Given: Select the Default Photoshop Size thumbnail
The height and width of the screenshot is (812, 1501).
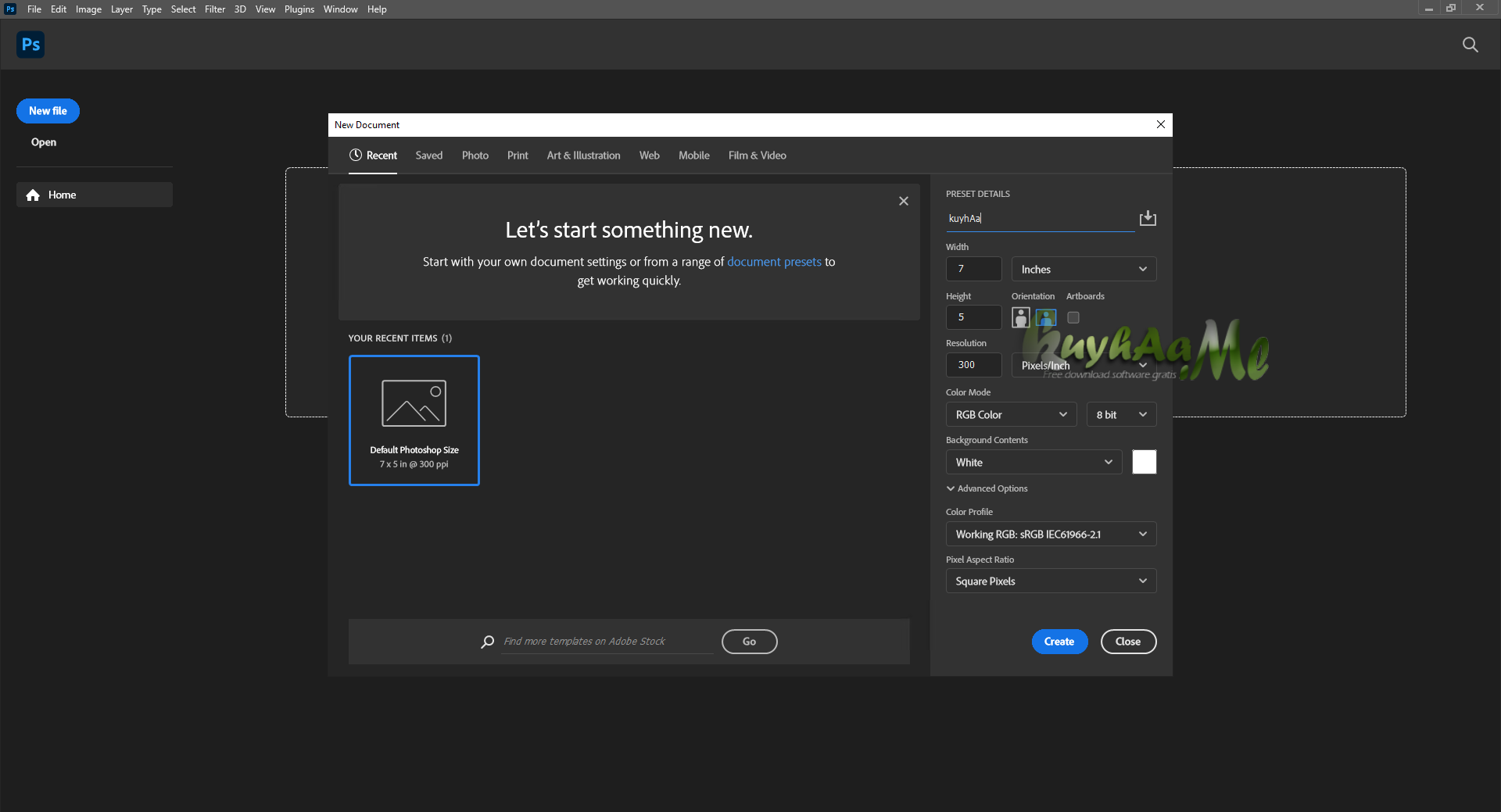Looking at the screenshot, I should 414,420.
